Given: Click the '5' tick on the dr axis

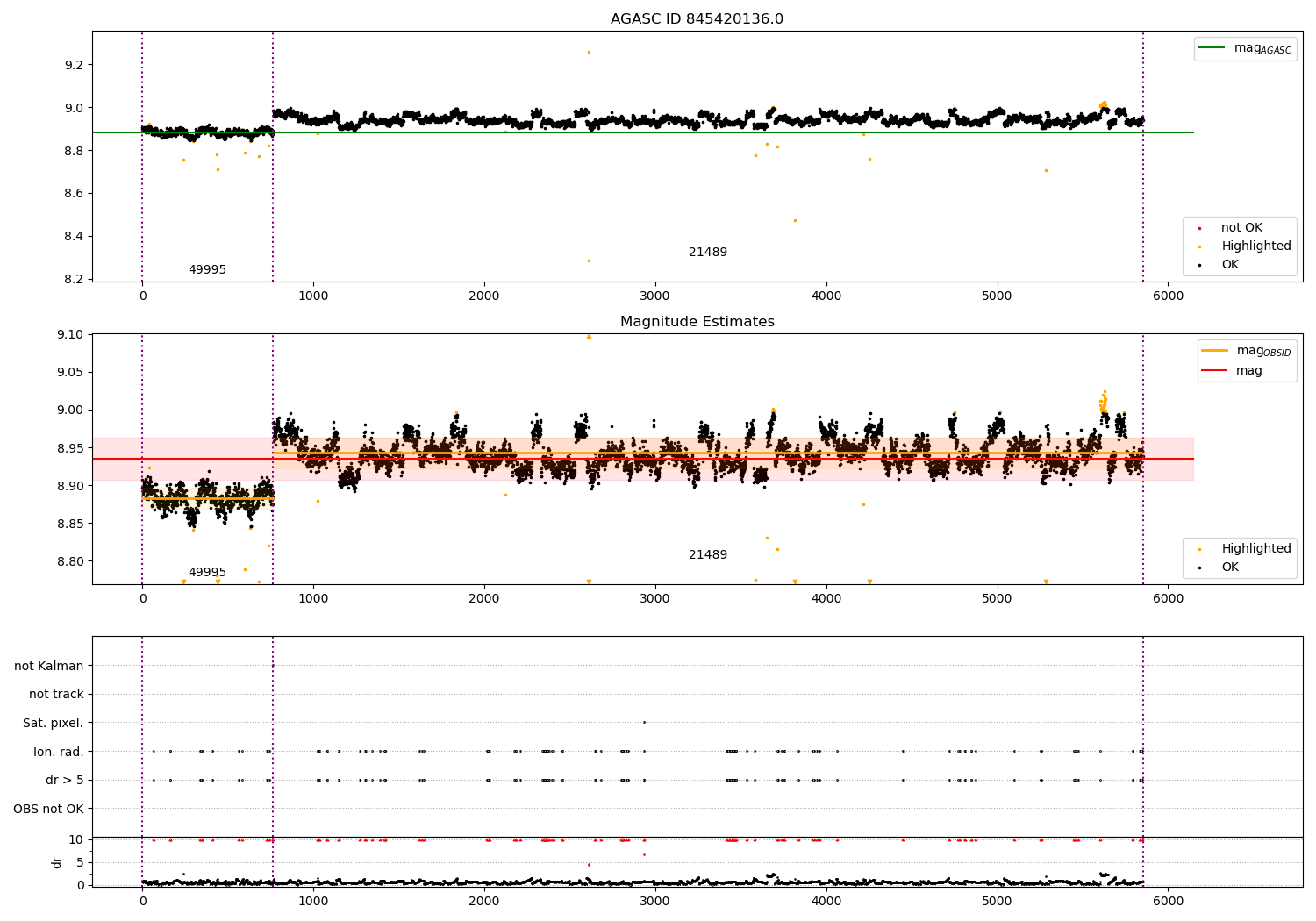Looking at the screenshot, I should [x=80, y=863].
